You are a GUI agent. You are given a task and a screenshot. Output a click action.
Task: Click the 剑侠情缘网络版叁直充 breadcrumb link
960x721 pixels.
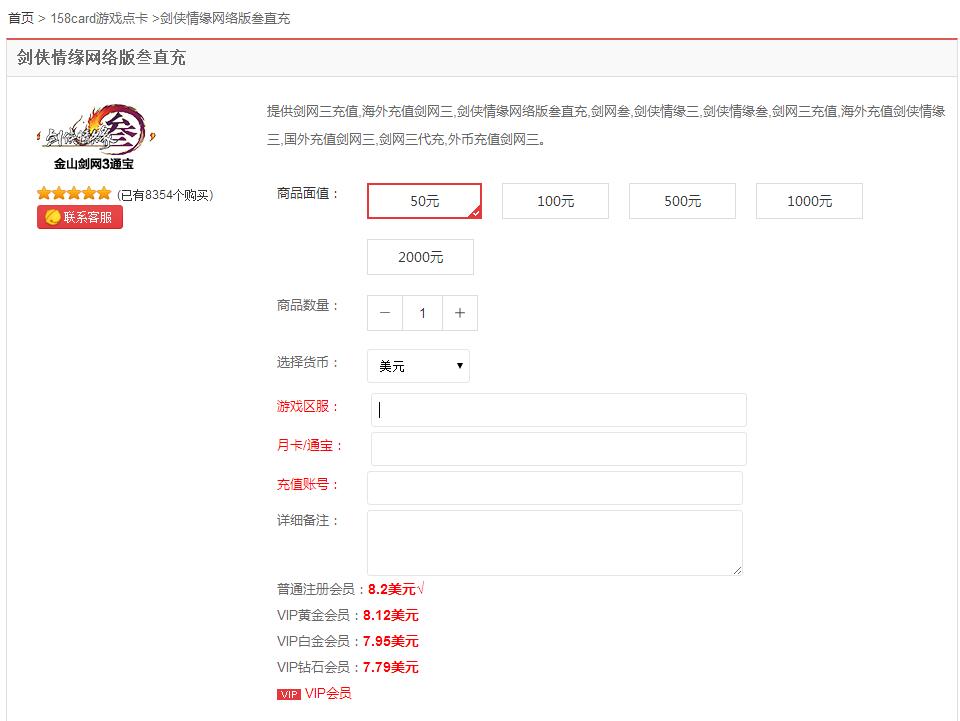click(225, 18)
